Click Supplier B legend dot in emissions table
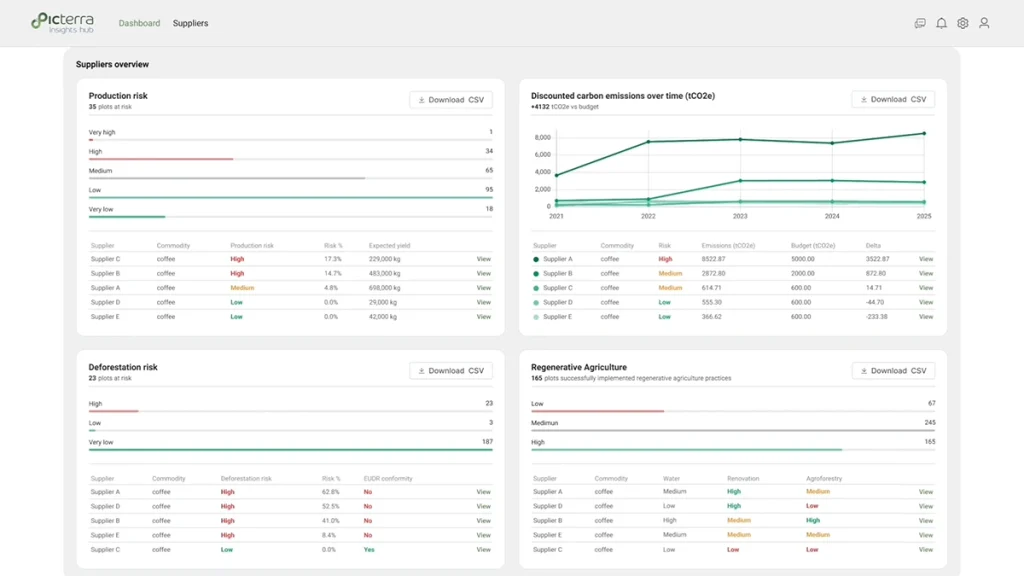The image size is (1024, 576). 536,274
